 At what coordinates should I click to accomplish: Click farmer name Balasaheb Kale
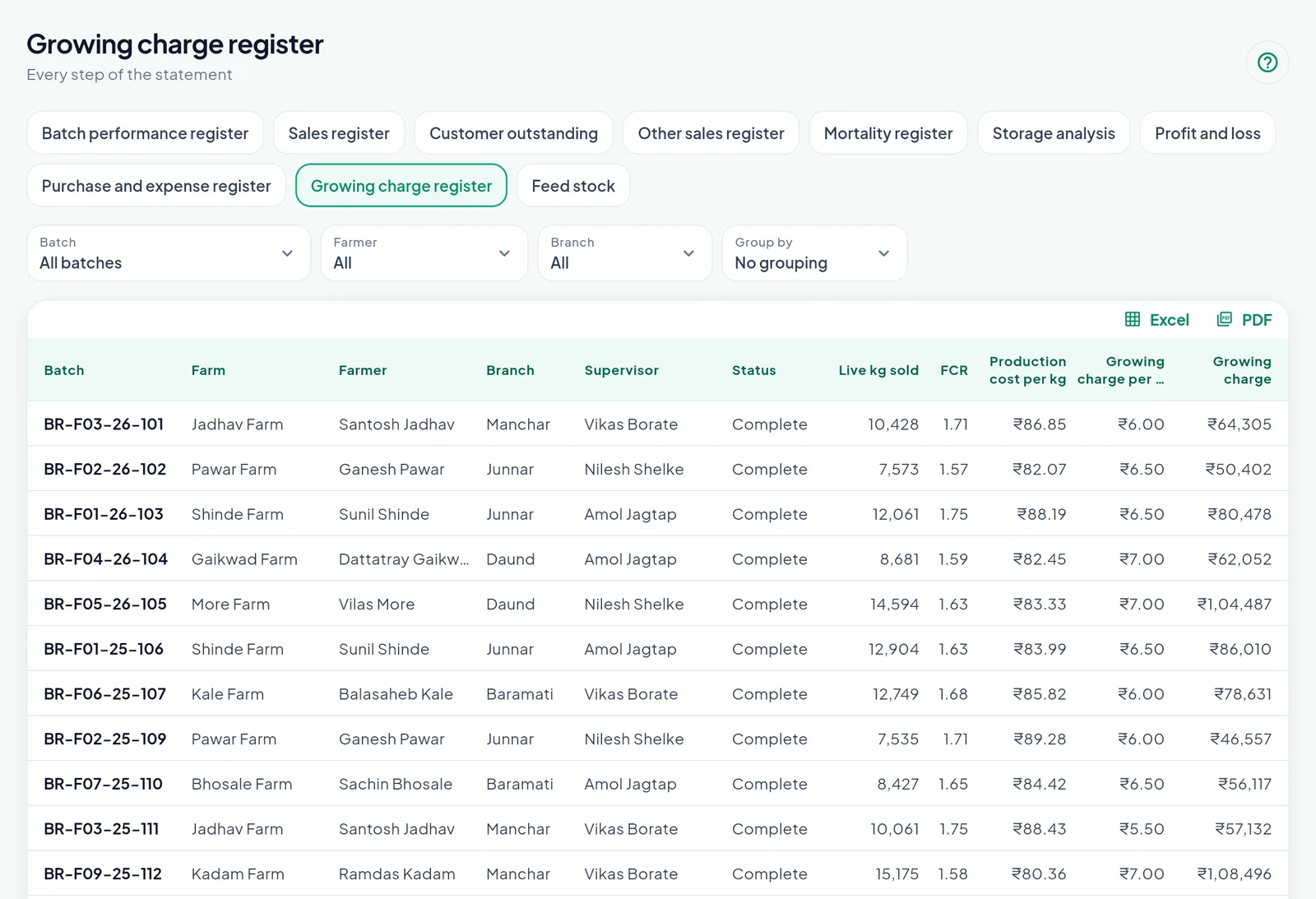coord(396,694)
